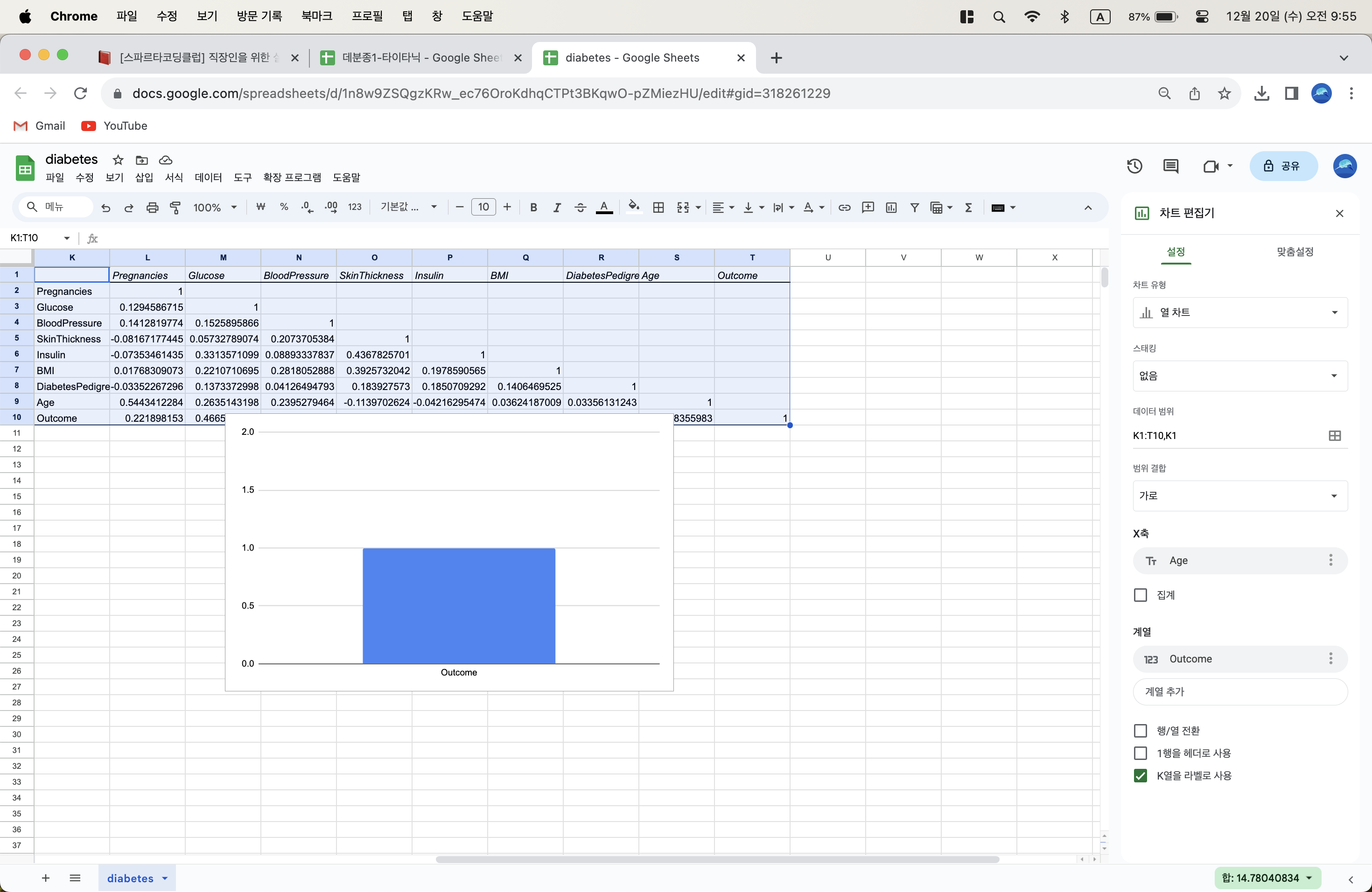This screenshot has width=1372, height=892.
Task: Open the data range grid selector
Action: (1335, 436)
